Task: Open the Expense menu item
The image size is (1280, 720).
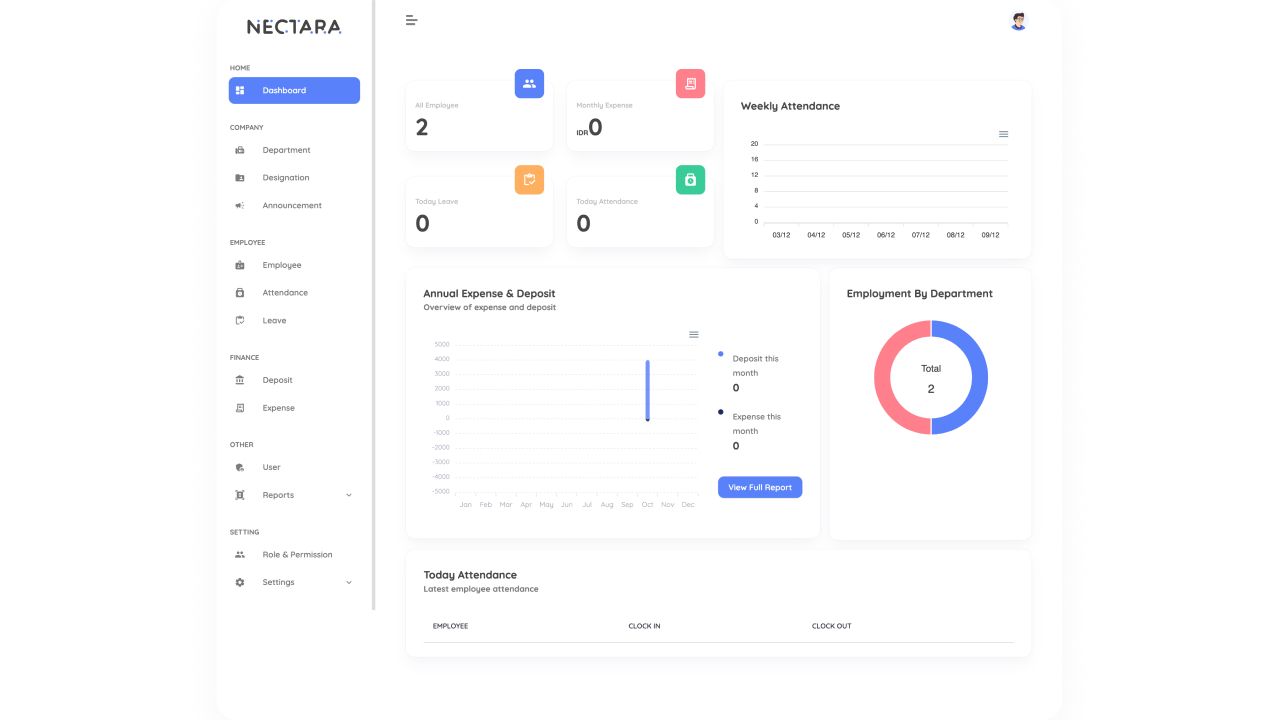Action: (x=294, y=408)
